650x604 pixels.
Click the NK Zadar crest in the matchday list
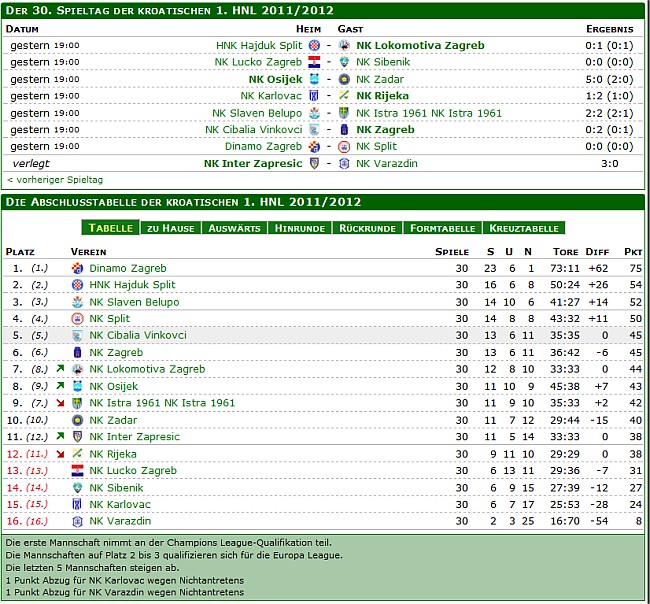click(344, 79)
